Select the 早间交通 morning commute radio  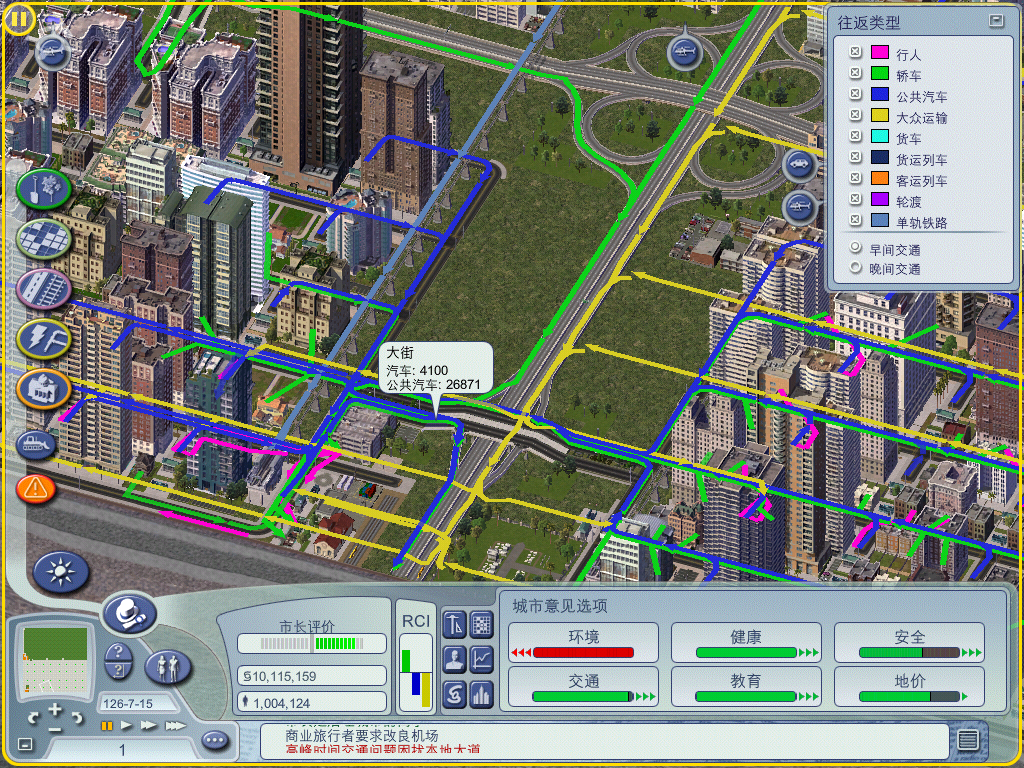[856, 248]
